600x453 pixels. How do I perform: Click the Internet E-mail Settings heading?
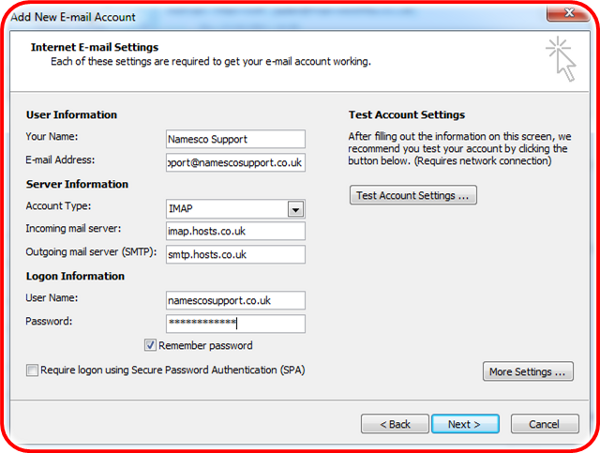click(95, 47)
